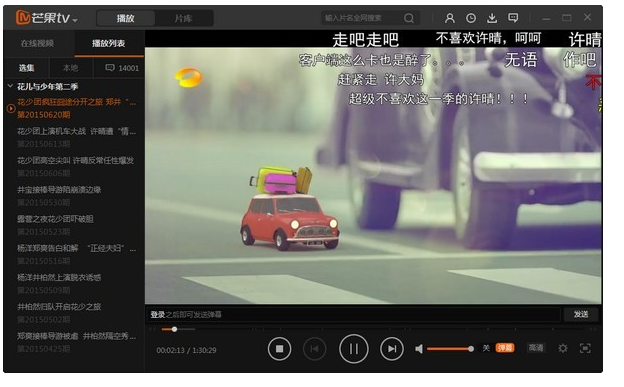Open the downloads icon

492,18
